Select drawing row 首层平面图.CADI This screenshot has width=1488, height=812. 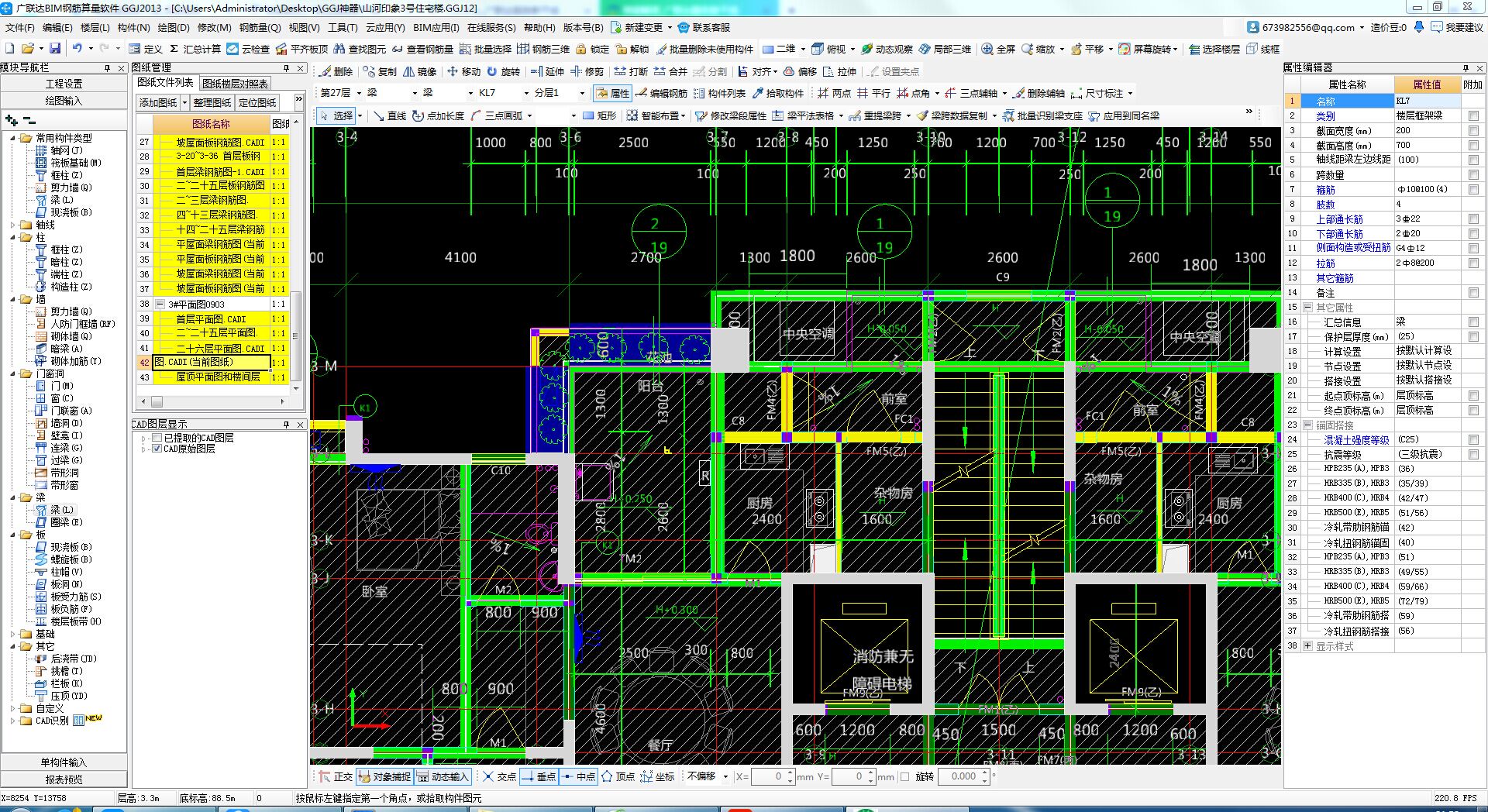(212, 318)
